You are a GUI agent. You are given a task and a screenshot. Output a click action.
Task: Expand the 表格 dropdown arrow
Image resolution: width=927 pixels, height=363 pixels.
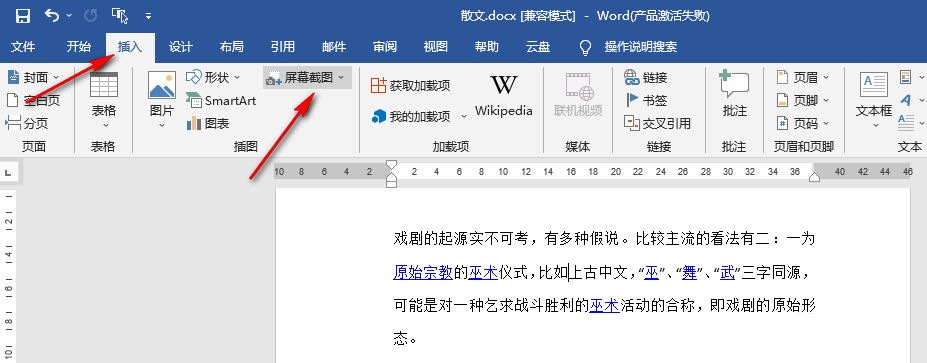coord(106,125)
